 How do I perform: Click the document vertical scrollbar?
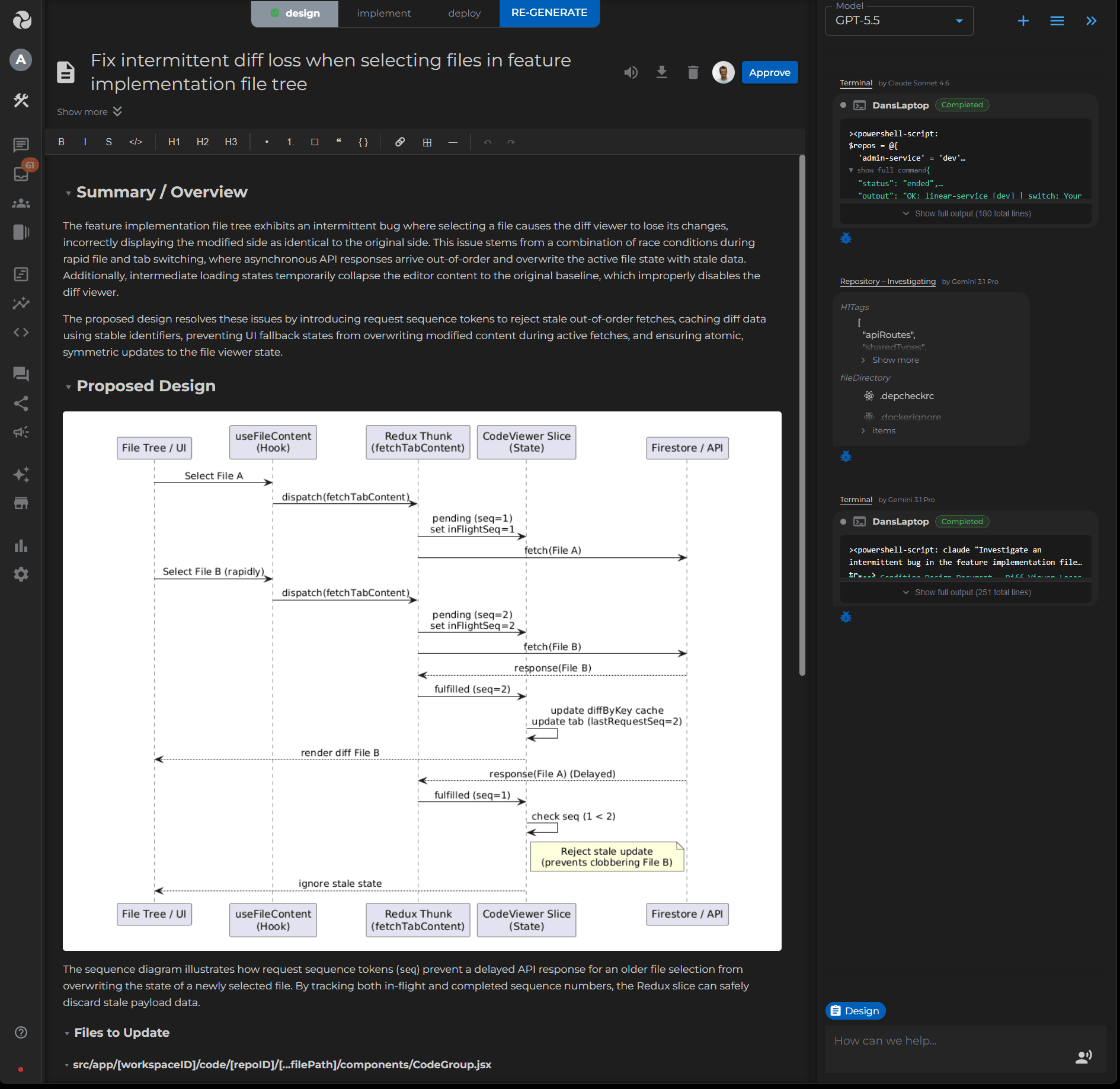click(x=802, y=415)
